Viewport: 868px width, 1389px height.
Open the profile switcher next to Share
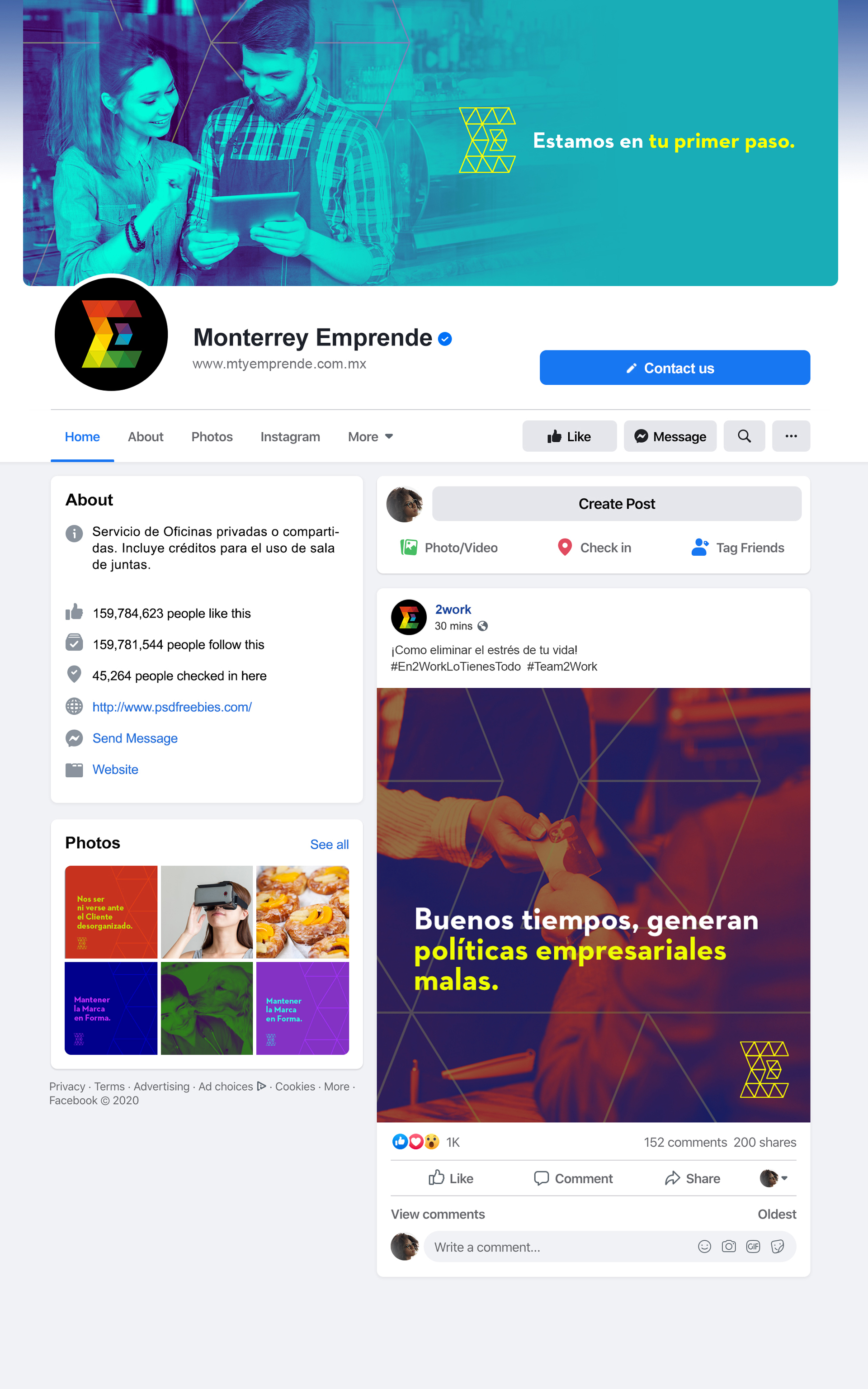[773, 1178]
